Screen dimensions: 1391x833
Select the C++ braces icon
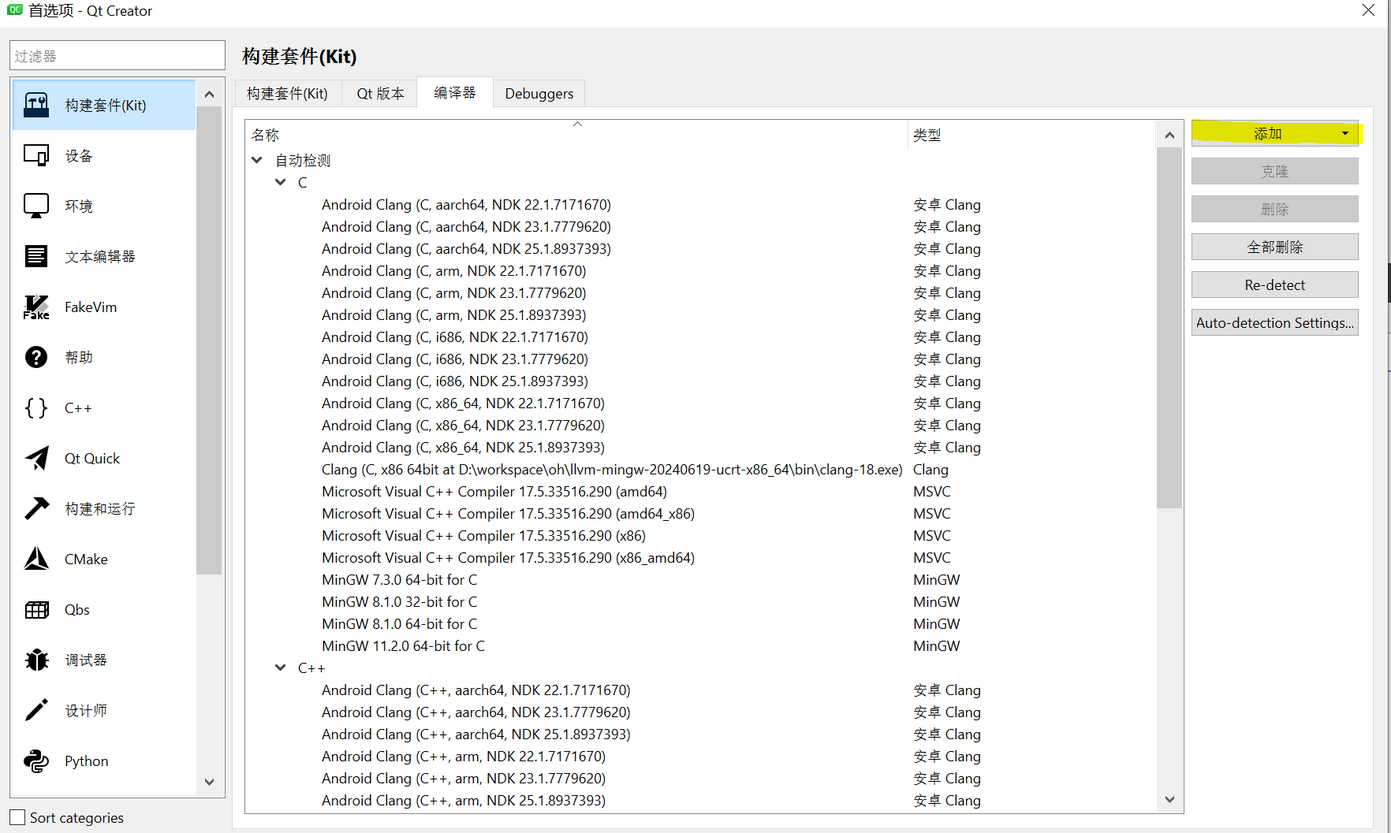click(36, 408)
